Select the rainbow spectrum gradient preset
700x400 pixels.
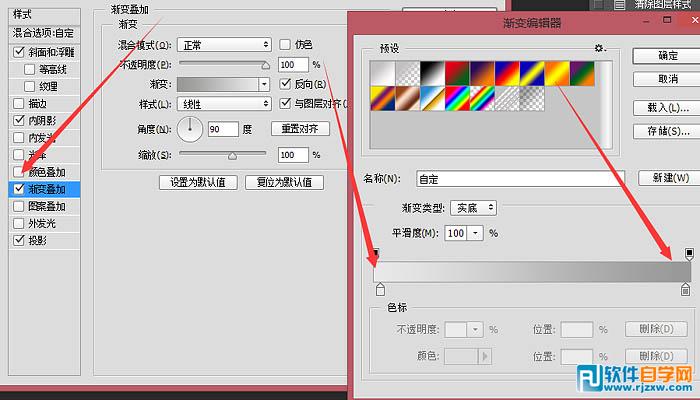tap(458, 99)
